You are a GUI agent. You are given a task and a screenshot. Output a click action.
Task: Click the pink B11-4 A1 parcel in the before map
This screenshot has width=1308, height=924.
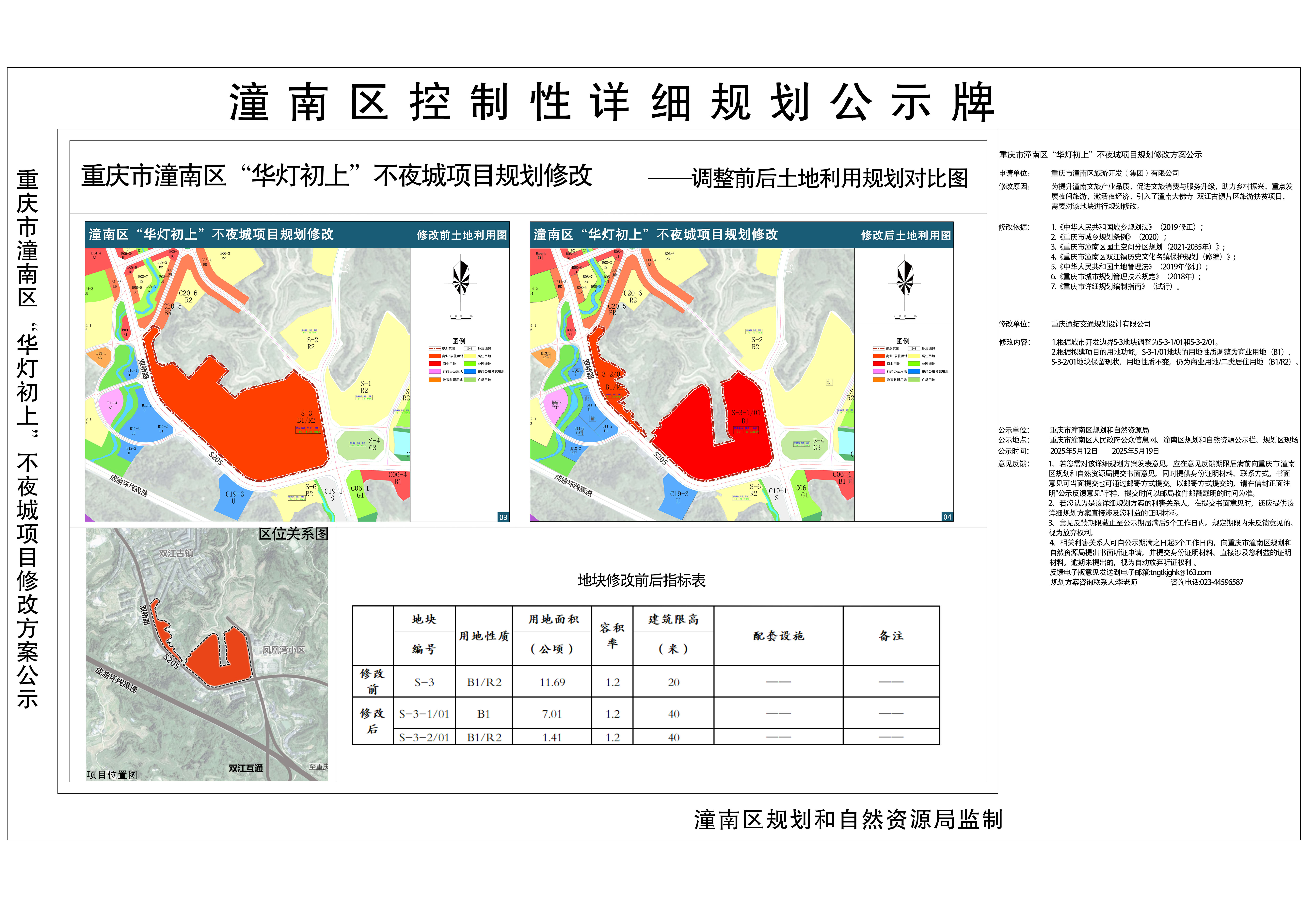point(111,405)
